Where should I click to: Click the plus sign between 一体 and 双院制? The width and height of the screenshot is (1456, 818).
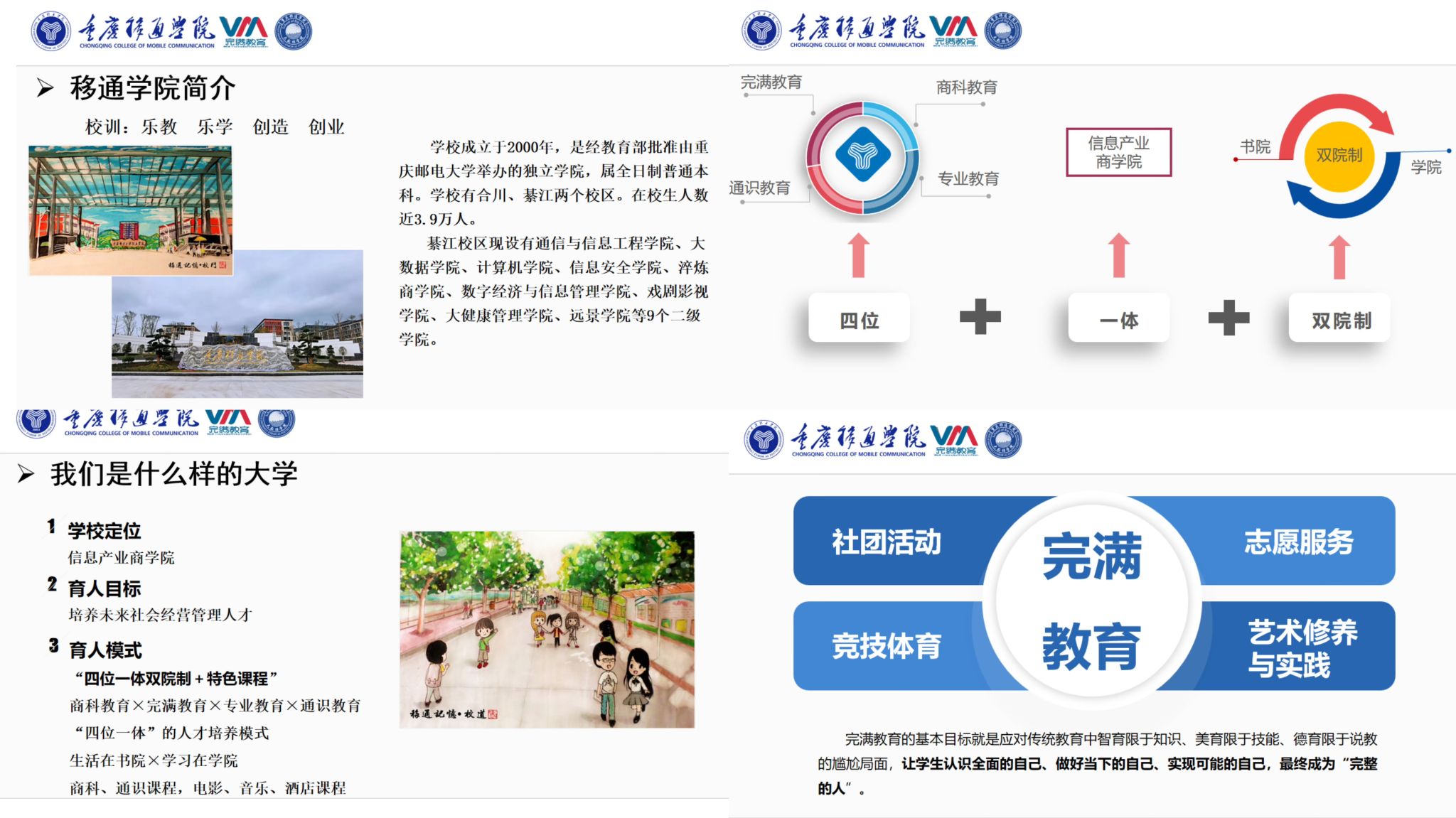pyautogui.click(x=1228, y=317)
